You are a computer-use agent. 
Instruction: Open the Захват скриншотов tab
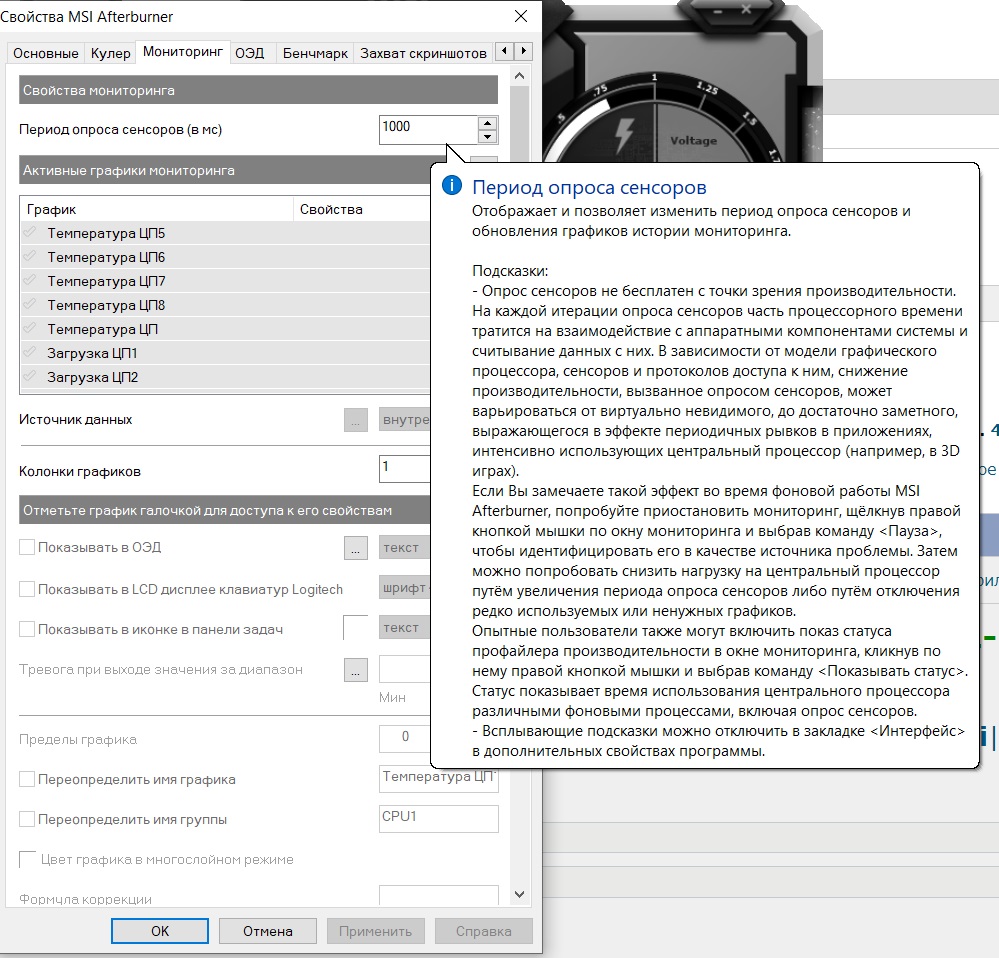(x=424, y=54)
